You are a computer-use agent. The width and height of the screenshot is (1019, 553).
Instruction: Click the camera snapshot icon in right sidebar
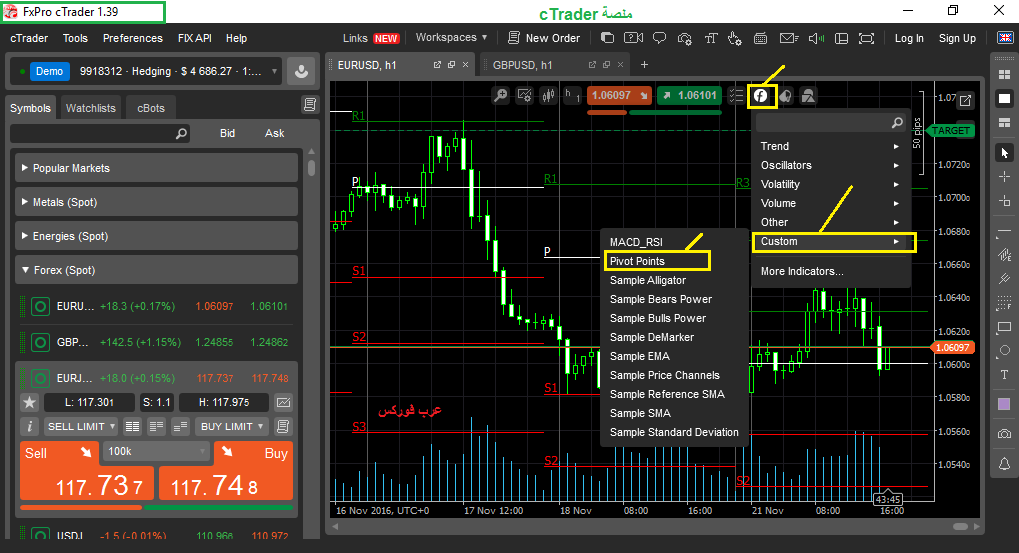point(1004,433)
